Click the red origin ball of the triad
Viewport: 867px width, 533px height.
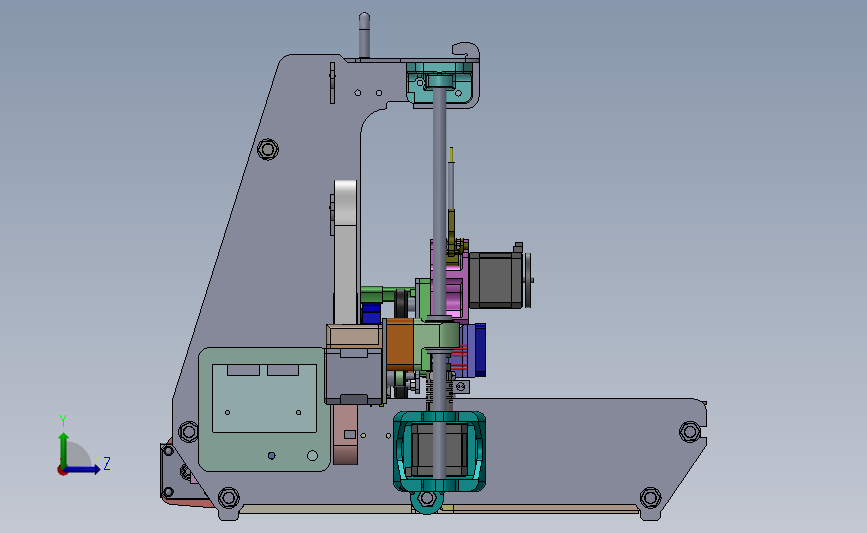(x=62, y=471)
